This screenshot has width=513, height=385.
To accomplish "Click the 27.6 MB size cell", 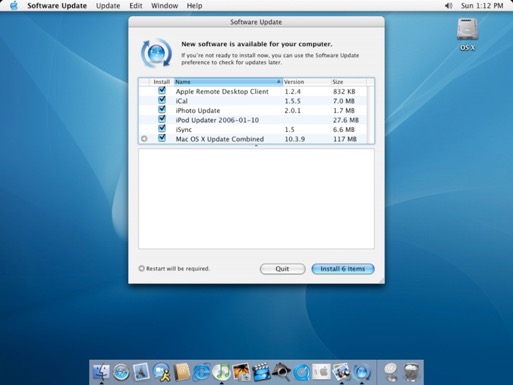I will (346, 120).
